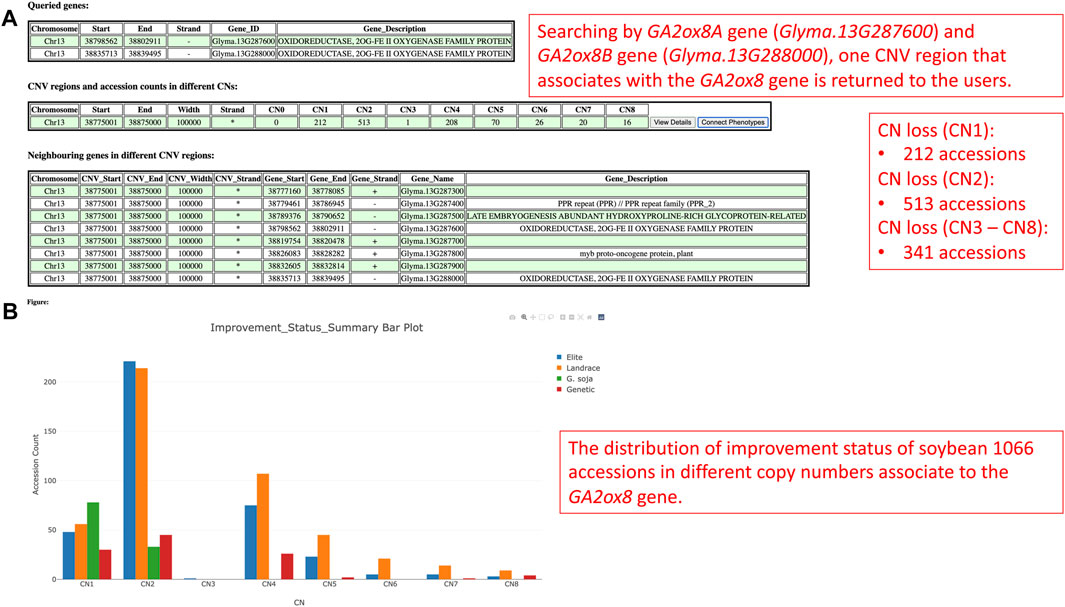Choose the Lasso Select tool in plot toolbar
Viewport: 1065px width, 607px height.
(551, 317)
